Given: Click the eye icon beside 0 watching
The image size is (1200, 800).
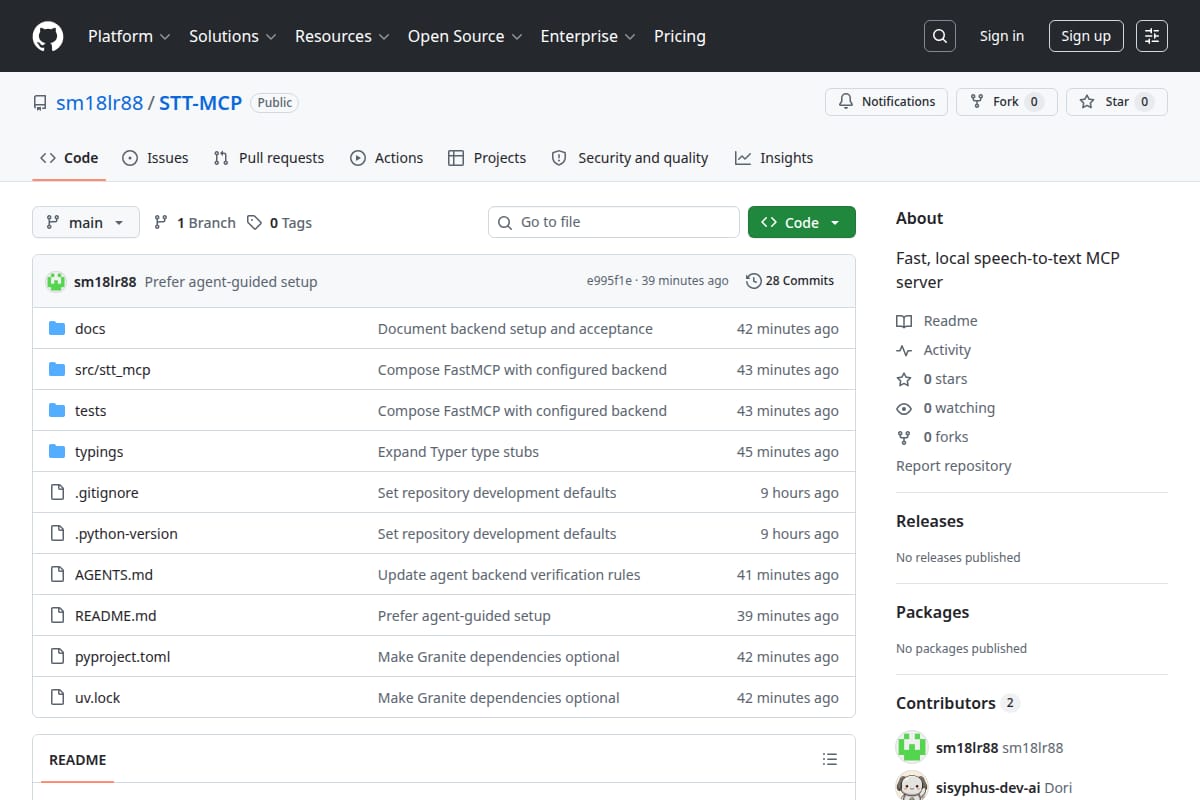Looking at the screenshot, I should tap(904, 408).
